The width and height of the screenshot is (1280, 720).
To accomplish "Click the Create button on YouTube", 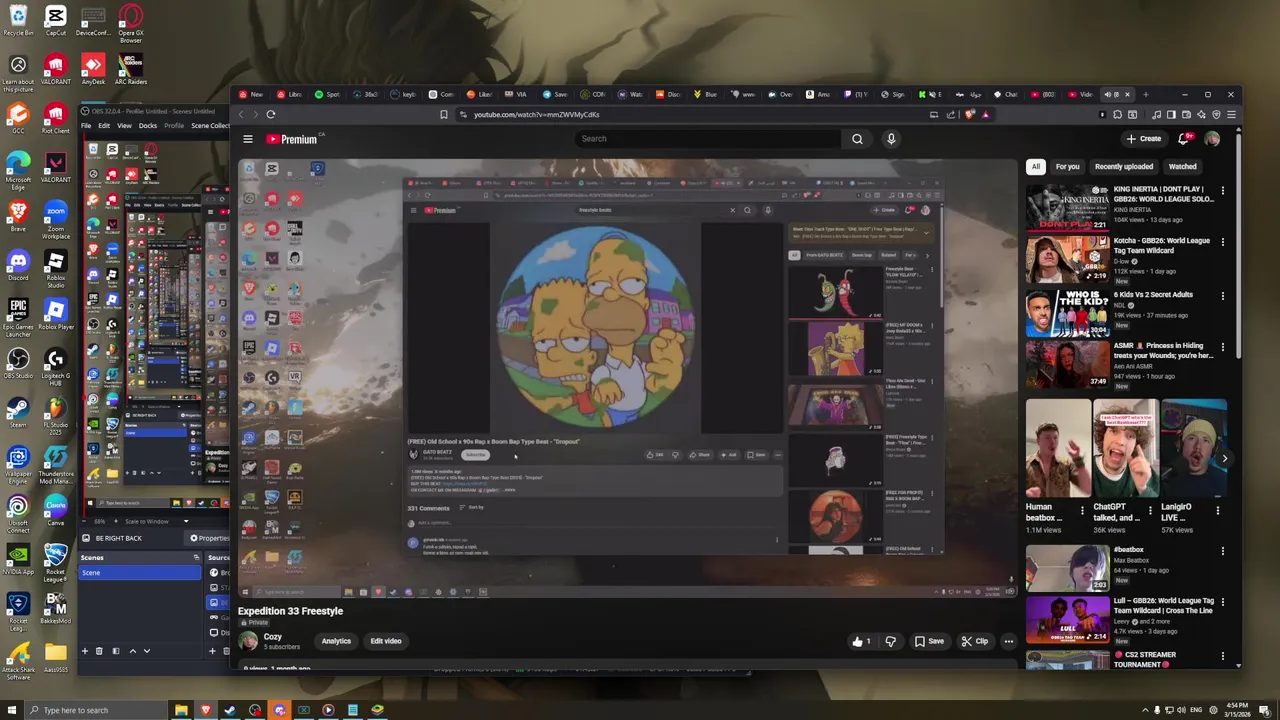I will click(1144, 139).
